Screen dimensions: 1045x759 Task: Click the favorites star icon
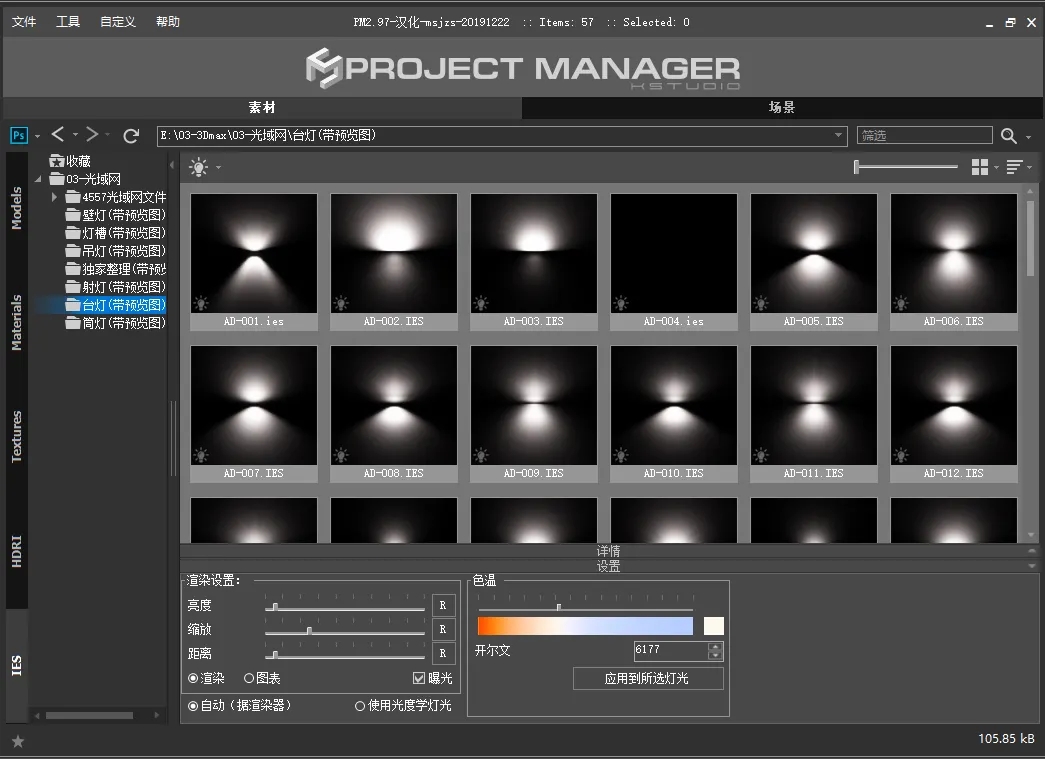(x=17, y=741)
